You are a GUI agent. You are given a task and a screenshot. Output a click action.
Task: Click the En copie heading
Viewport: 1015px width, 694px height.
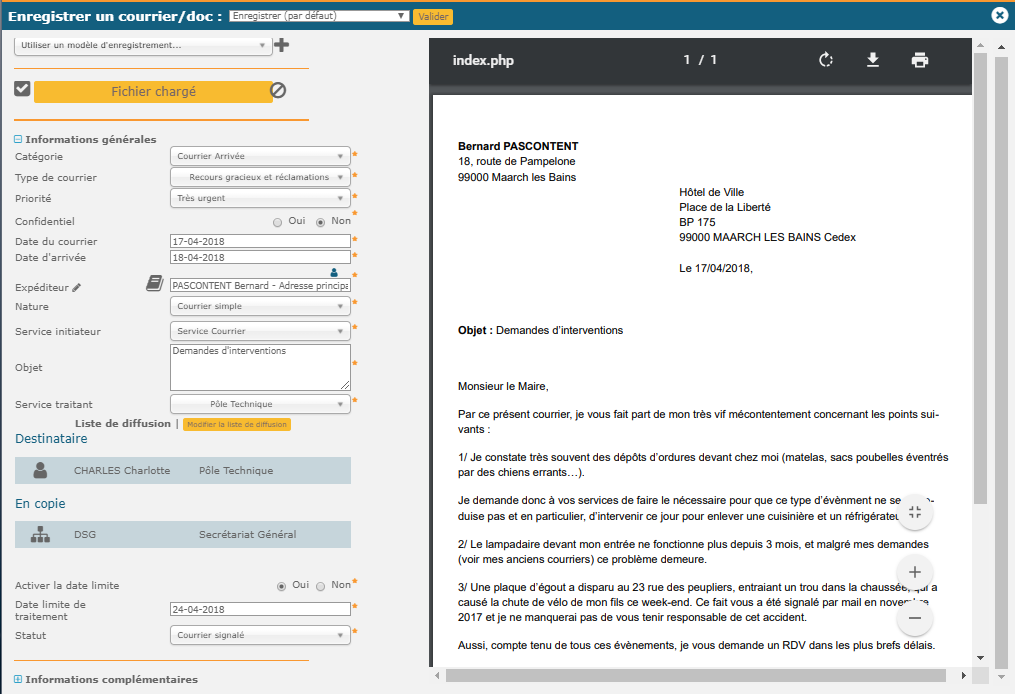click(x=40, y=504)
